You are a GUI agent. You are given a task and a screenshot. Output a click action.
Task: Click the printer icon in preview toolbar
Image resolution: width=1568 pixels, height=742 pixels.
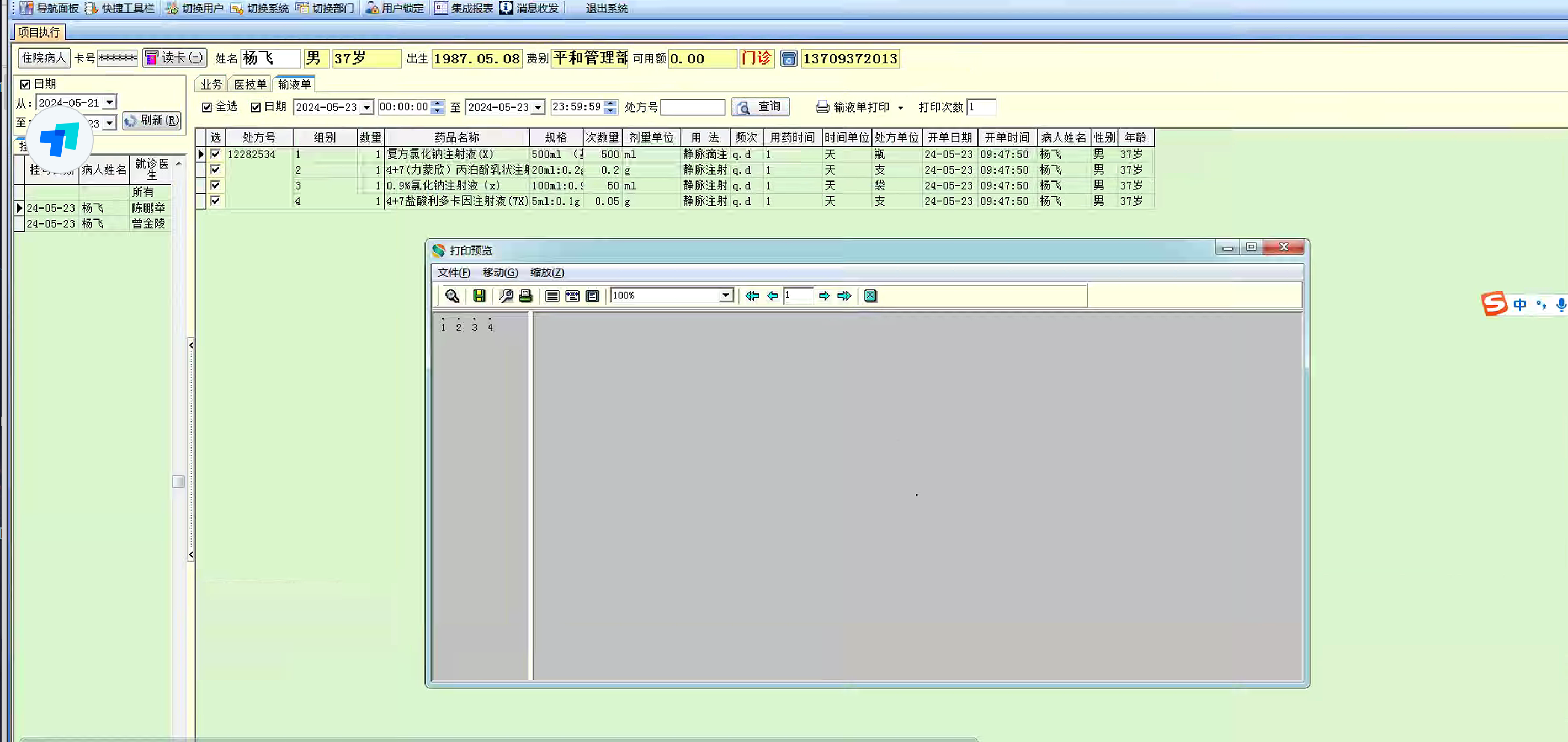(526, 296)
